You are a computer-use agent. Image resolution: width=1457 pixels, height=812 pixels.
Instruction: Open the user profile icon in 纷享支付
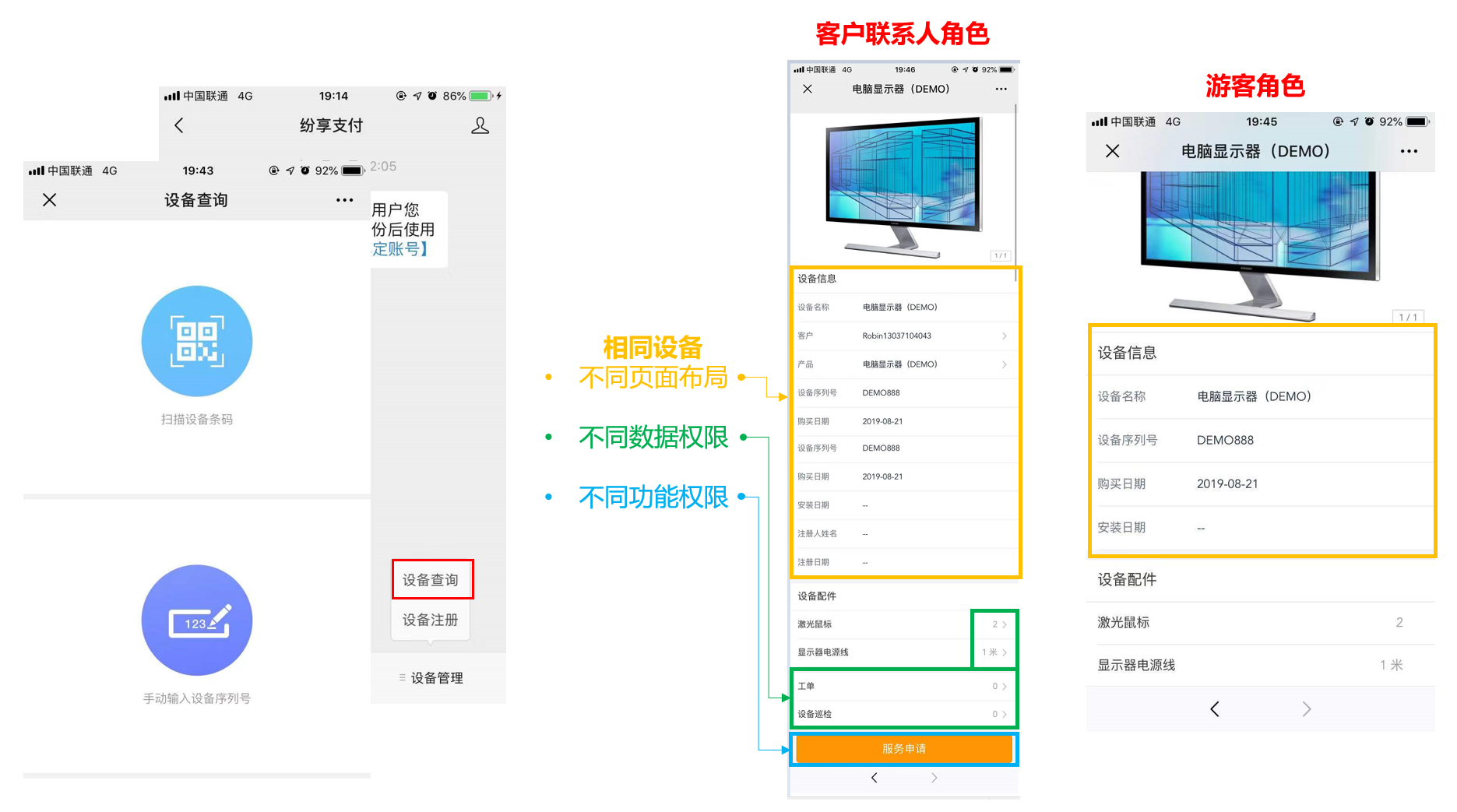click(x=480, y=125)
